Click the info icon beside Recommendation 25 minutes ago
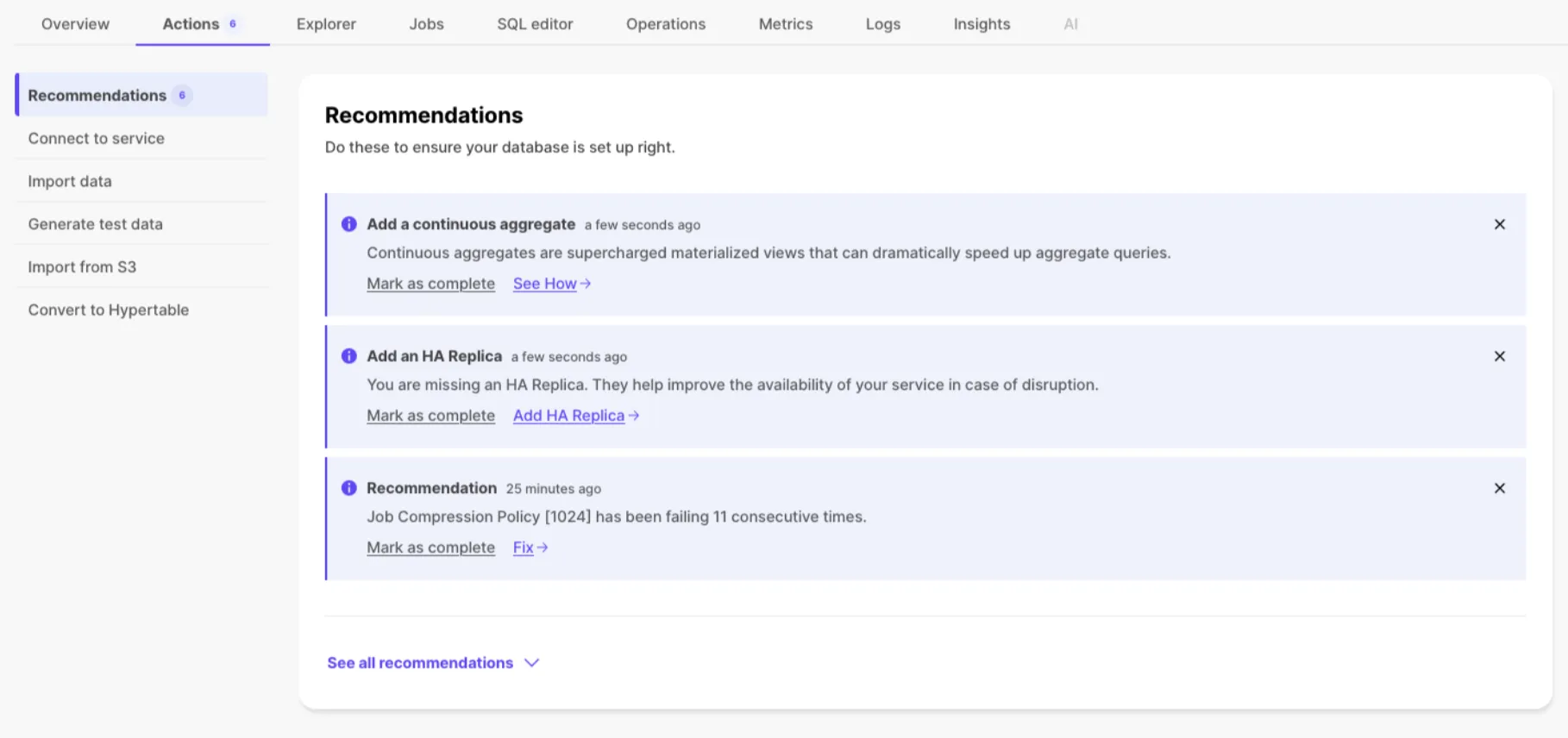Viewport: 1568px width, 738px height. tap(348, 488)
